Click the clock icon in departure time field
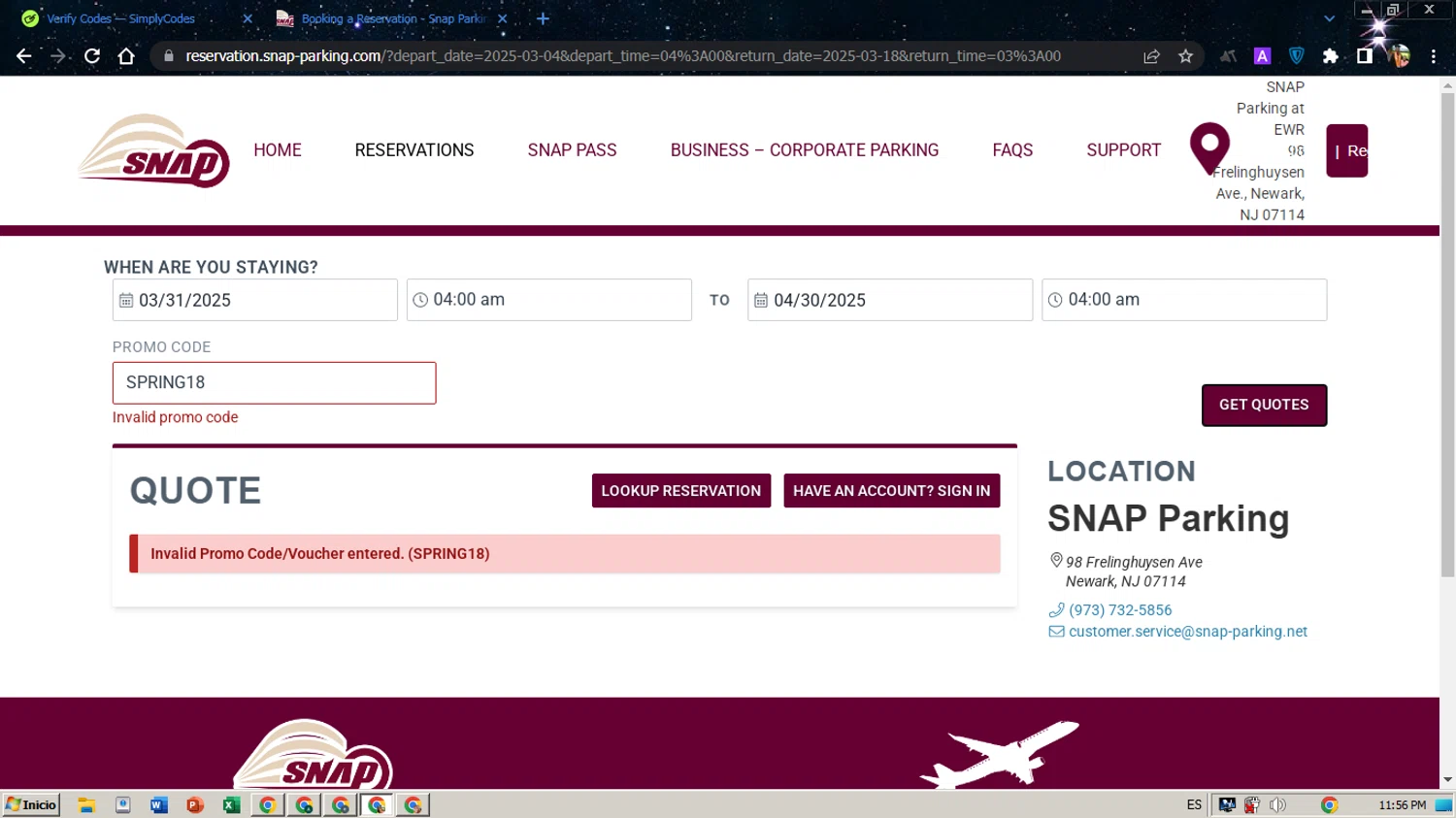 coord(420,301)
